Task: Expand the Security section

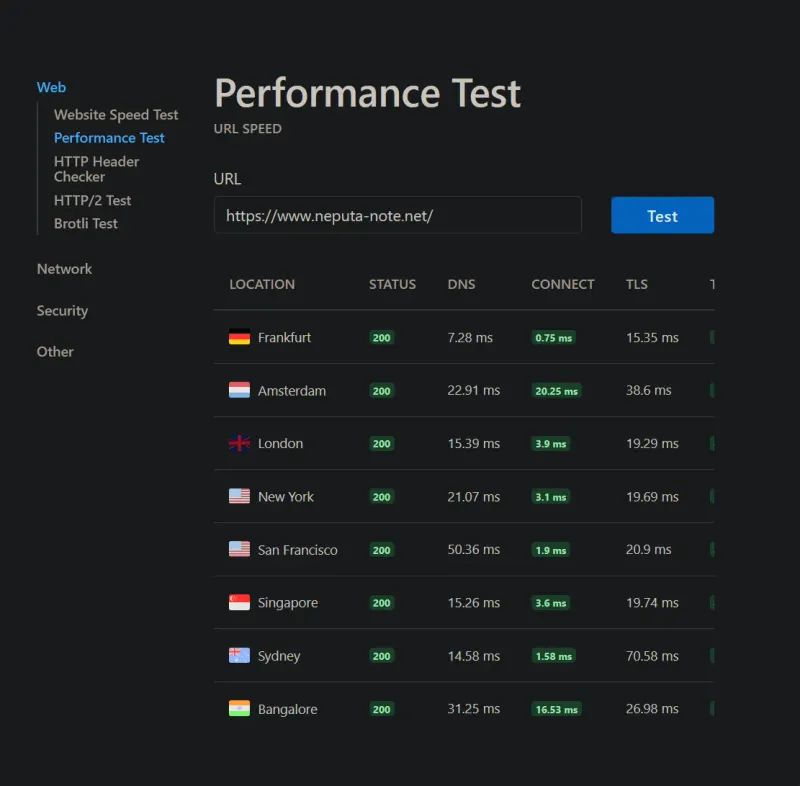Action: 62,311
